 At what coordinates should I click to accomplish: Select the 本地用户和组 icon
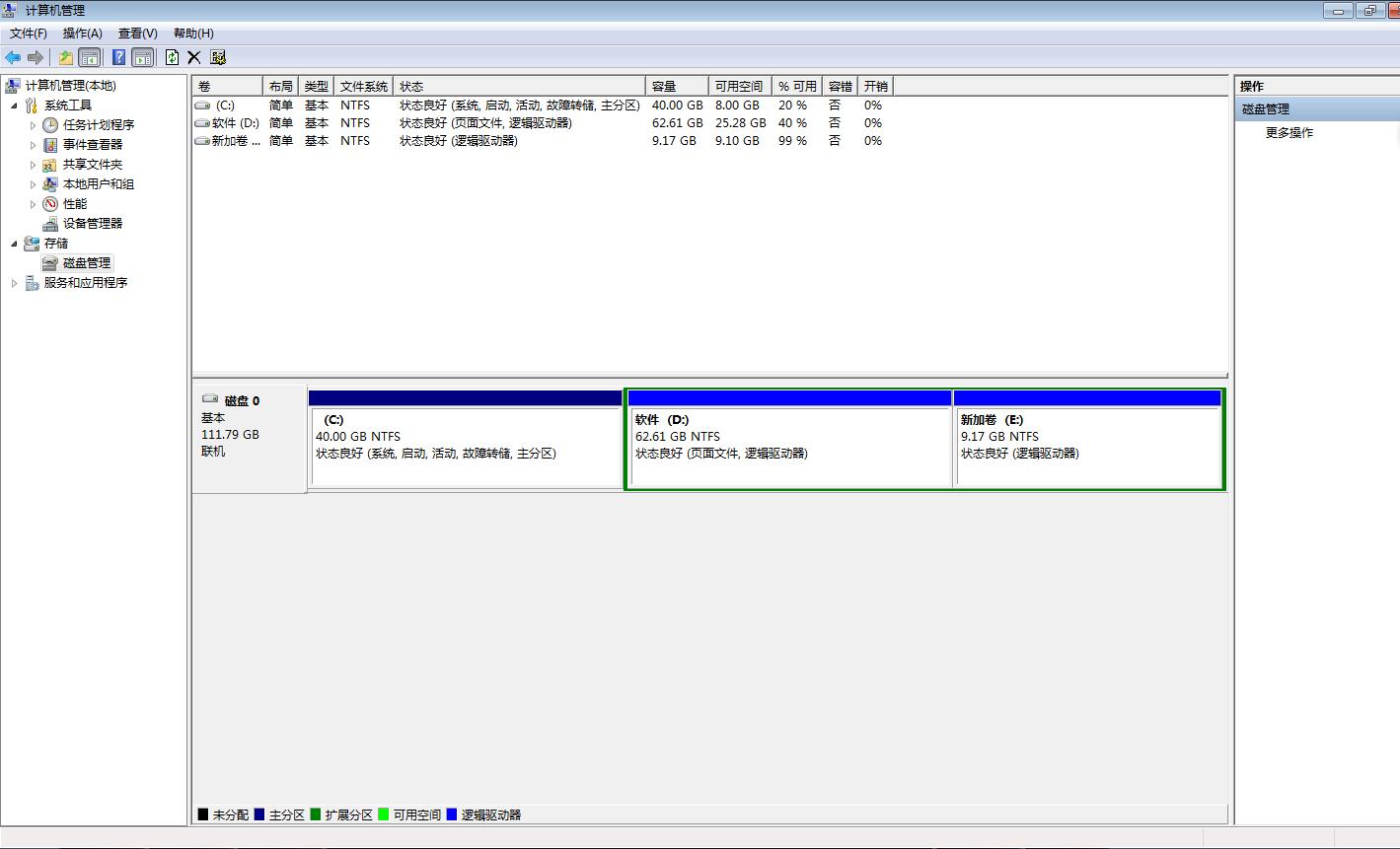[50, 184]
